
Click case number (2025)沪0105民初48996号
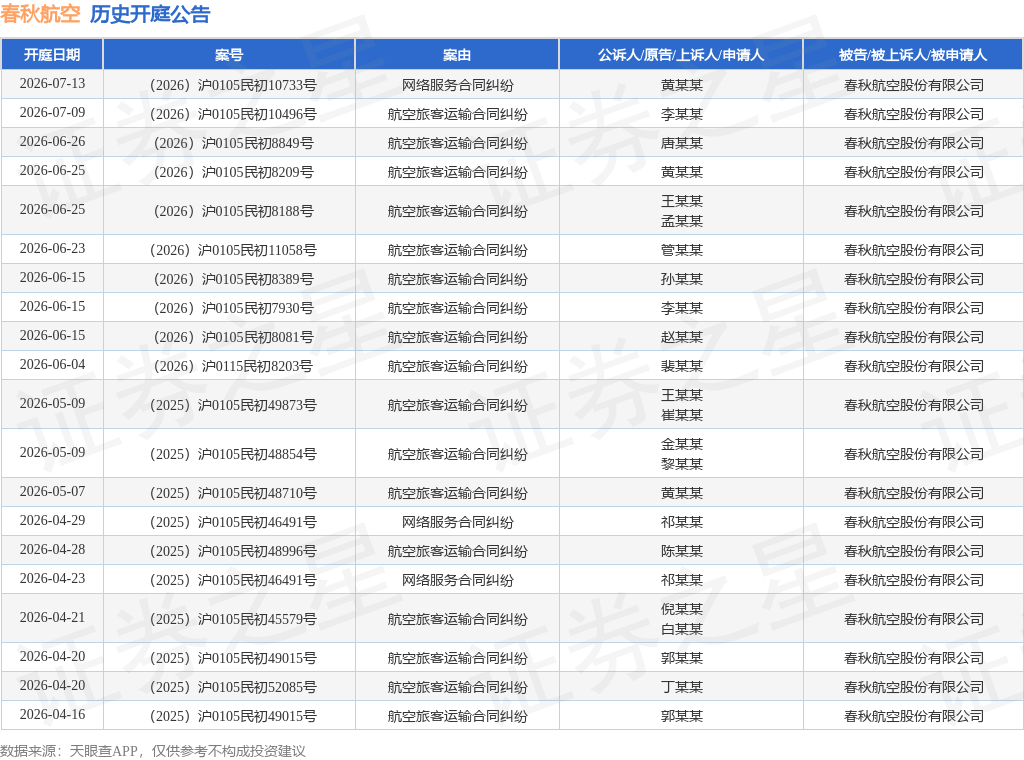click(x=233, y=552)
